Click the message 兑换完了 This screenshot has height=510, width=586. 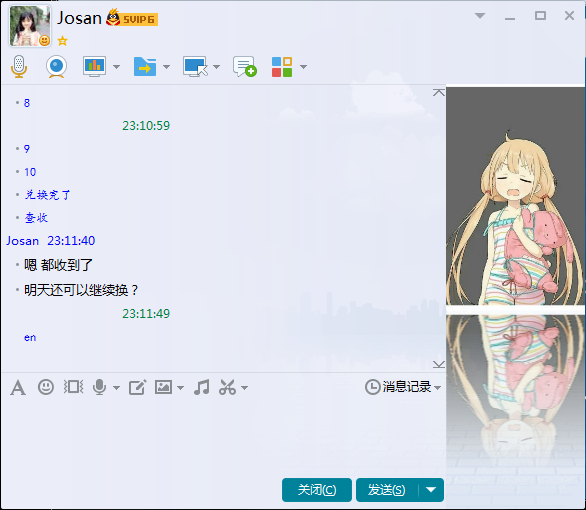(x=47, y=195)
